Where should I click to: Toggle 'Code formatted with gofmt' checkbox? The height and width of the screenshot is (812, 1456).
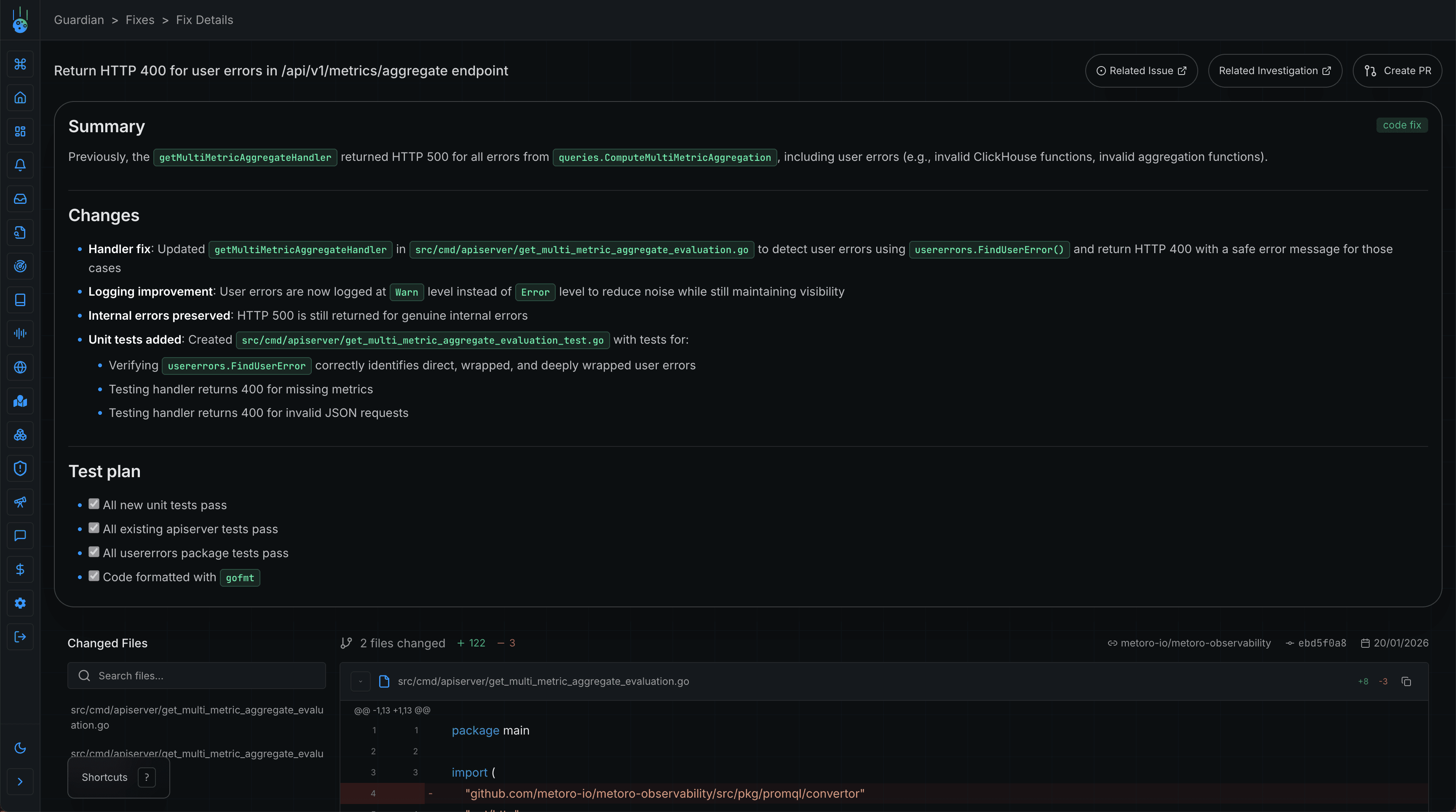[94, 576]
